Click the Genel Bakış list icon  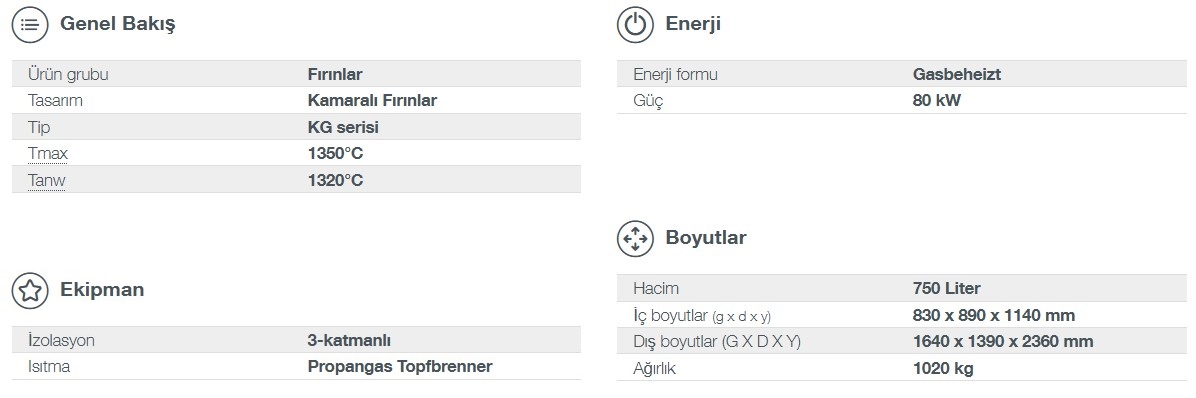[30, 24]
